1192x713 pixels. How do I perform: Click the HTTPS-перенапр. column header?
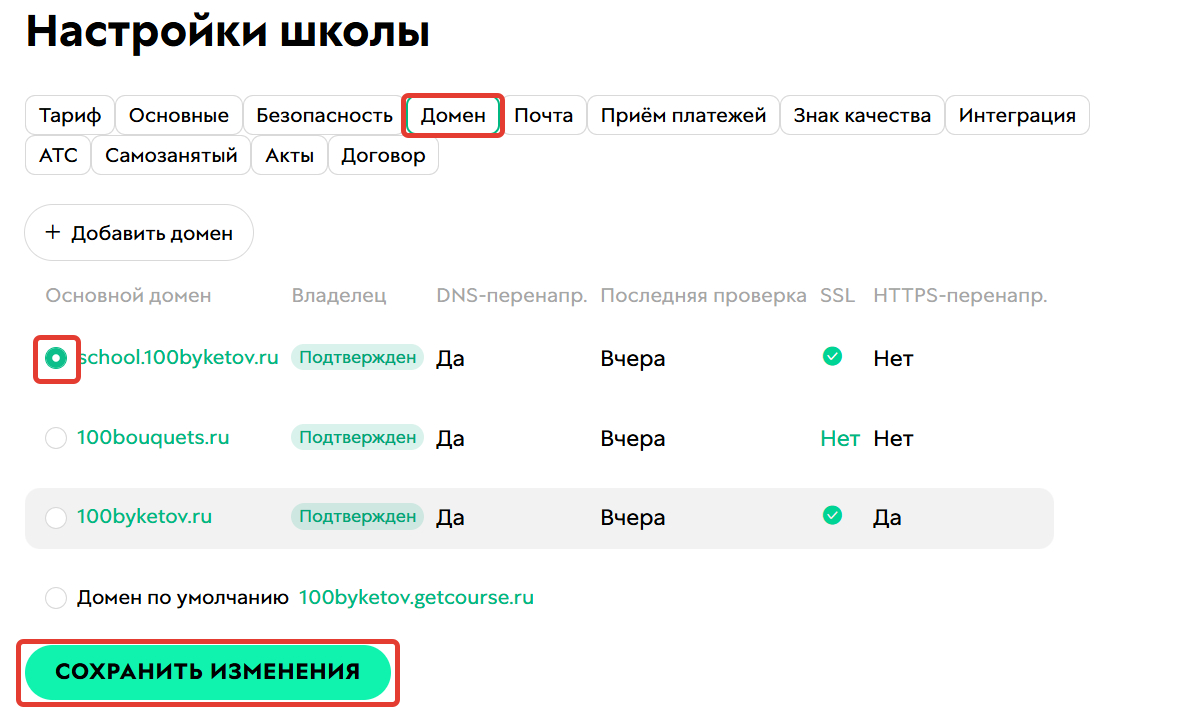960,296
